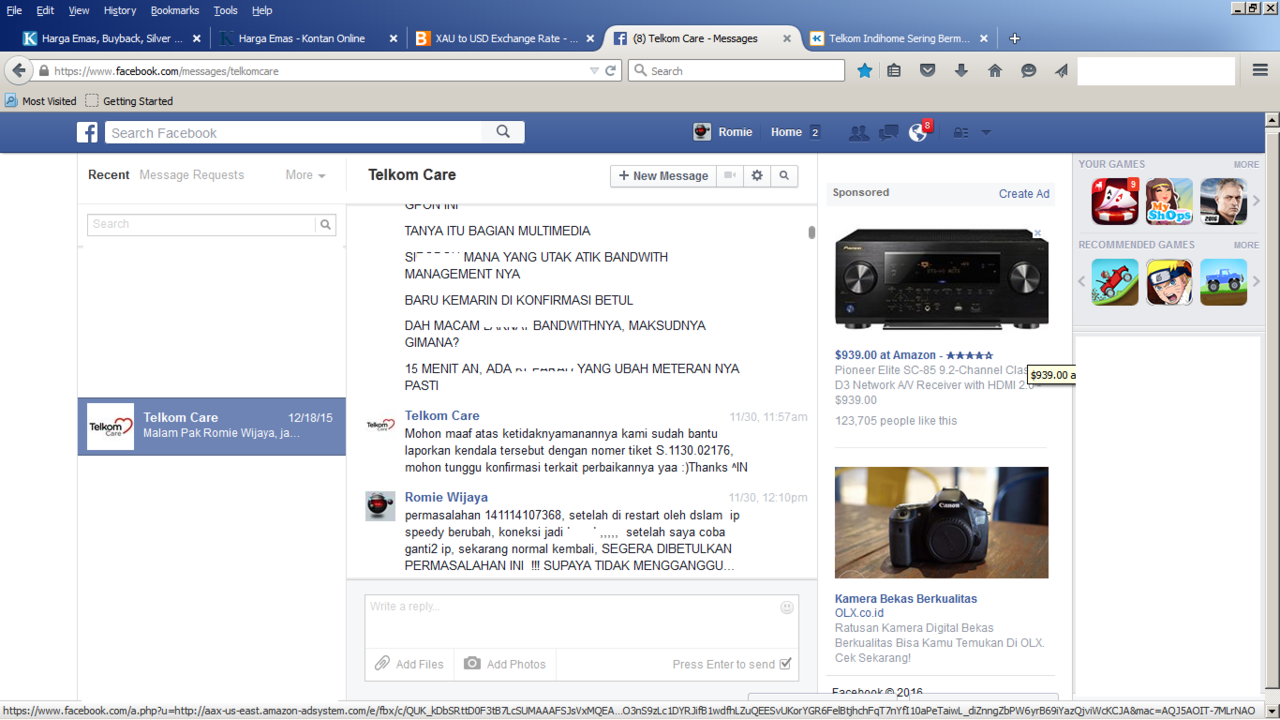Click the conversation list search magnifier
1280x720 pixels.
click(325, 225)
